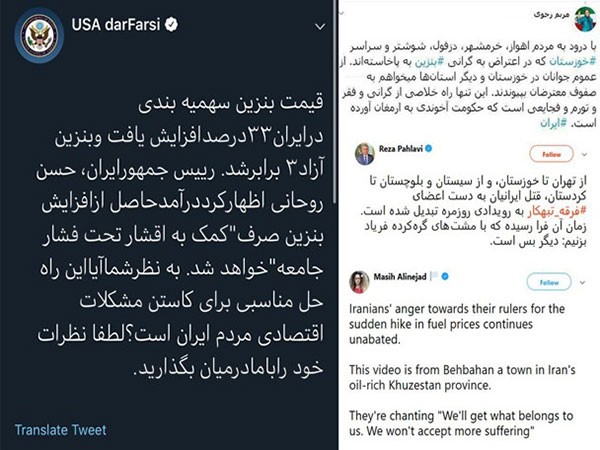Image resolution: width=600 pixels, height=450 pixels.
Task: Follow Reza Pahlavi
Action: pyautogui.click(x=551, y=154)
